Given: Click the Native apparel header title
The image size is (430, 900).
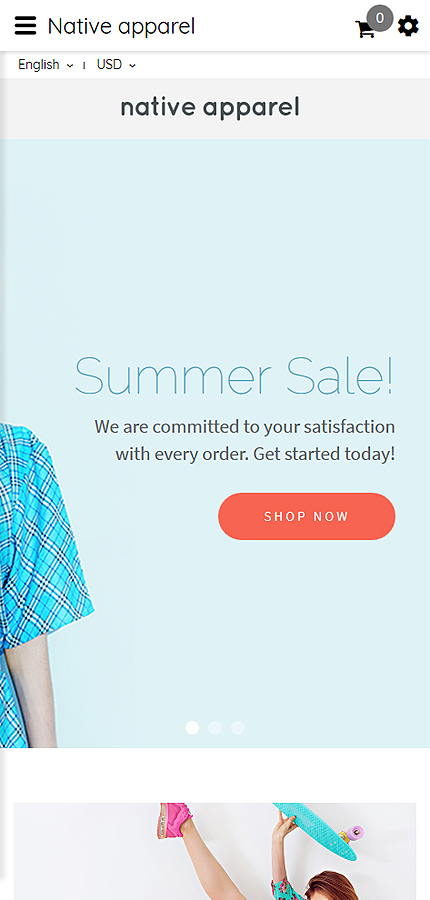Looking at the screenshot, I should pyautogui.click(x=121, y=26).
